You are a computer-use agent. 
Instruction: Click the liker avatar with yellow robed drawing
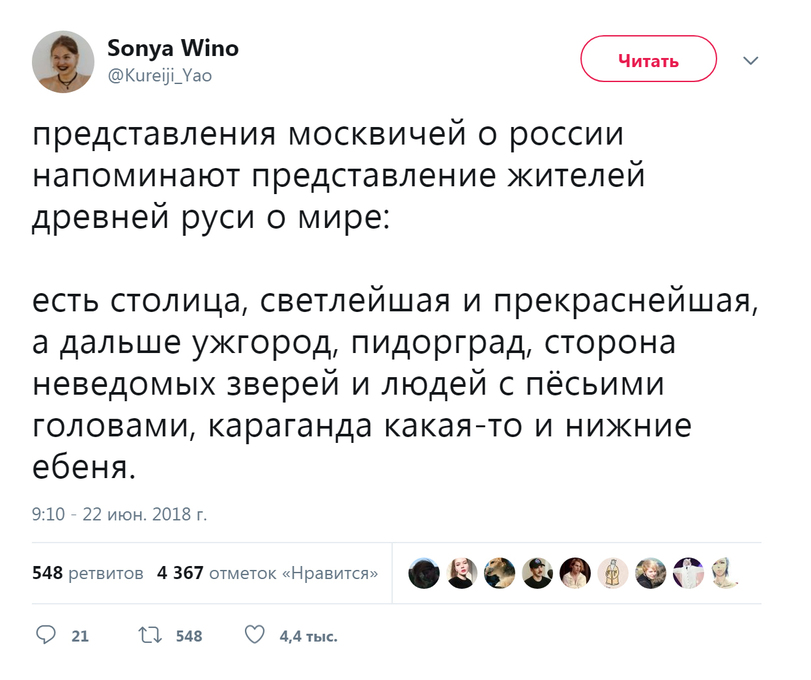613,573
